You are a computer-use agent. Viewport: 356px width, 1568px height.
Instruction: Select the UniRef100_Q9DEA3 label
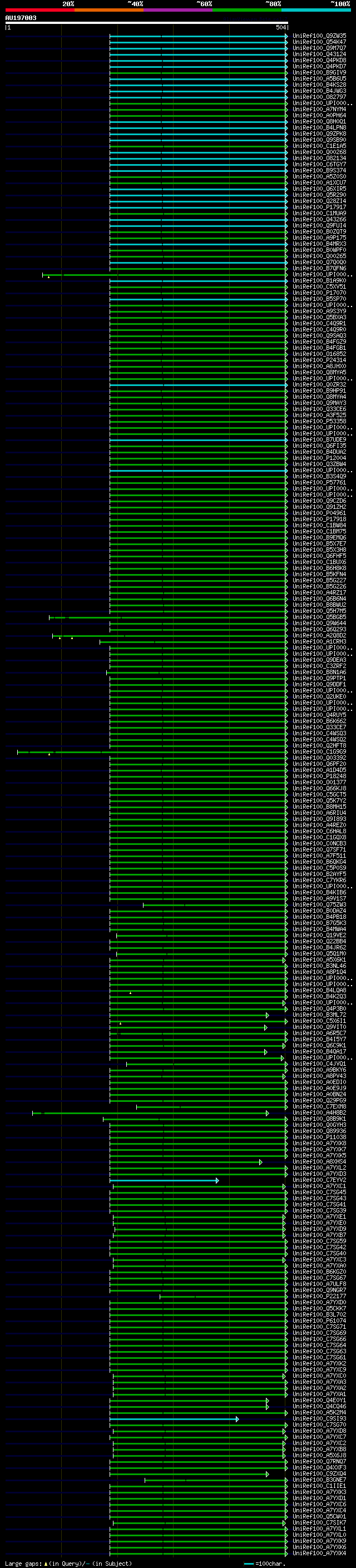click(x=319, y=660)
